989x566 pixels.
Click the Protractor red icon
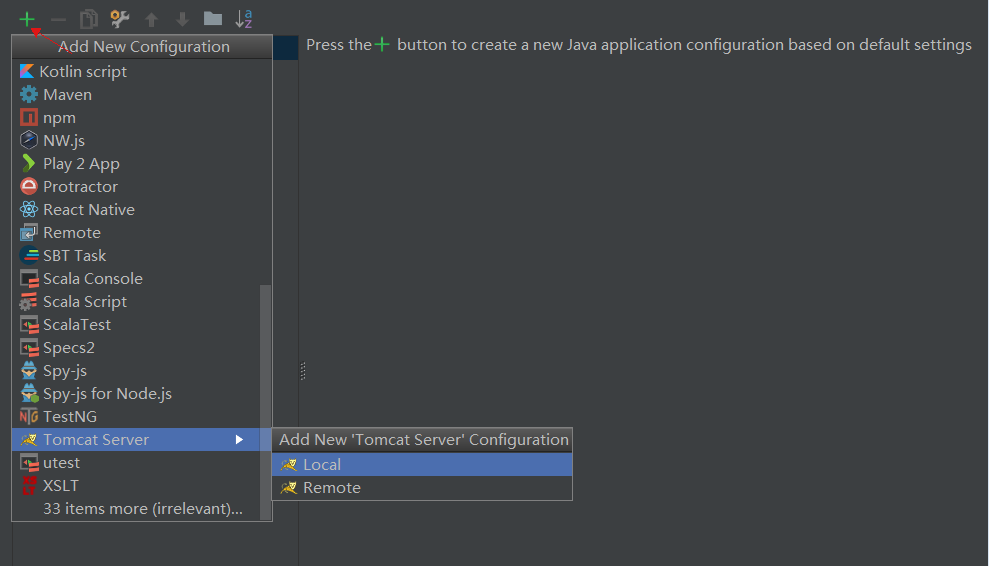[28, 186]
